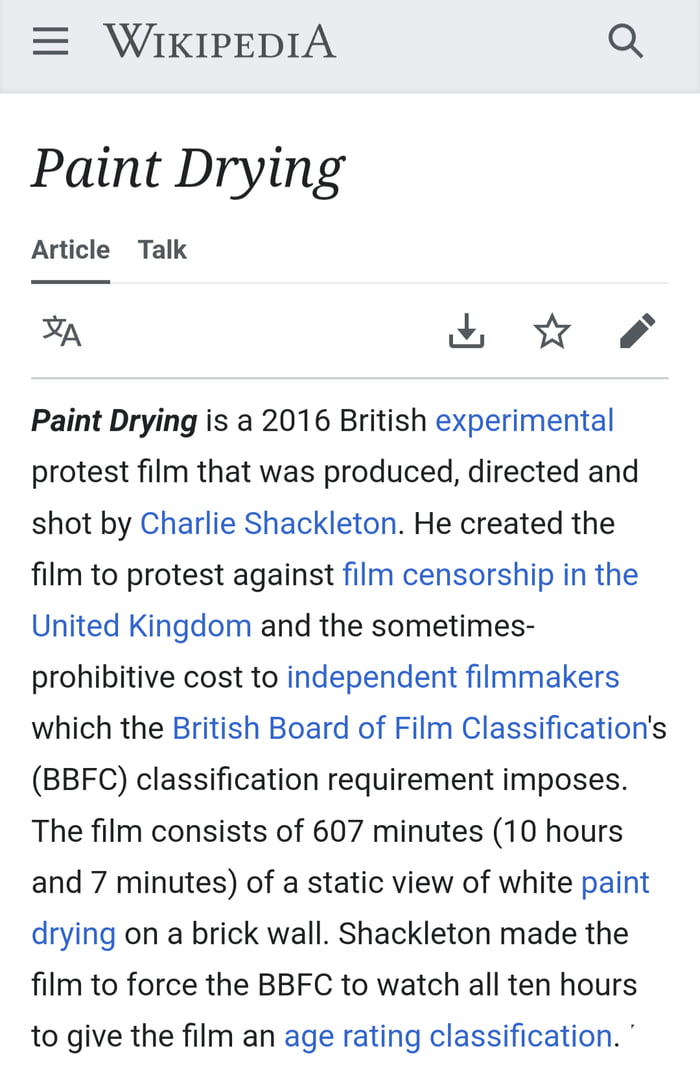Select the Article tab

pyautogui.click(x=70, y=250)
